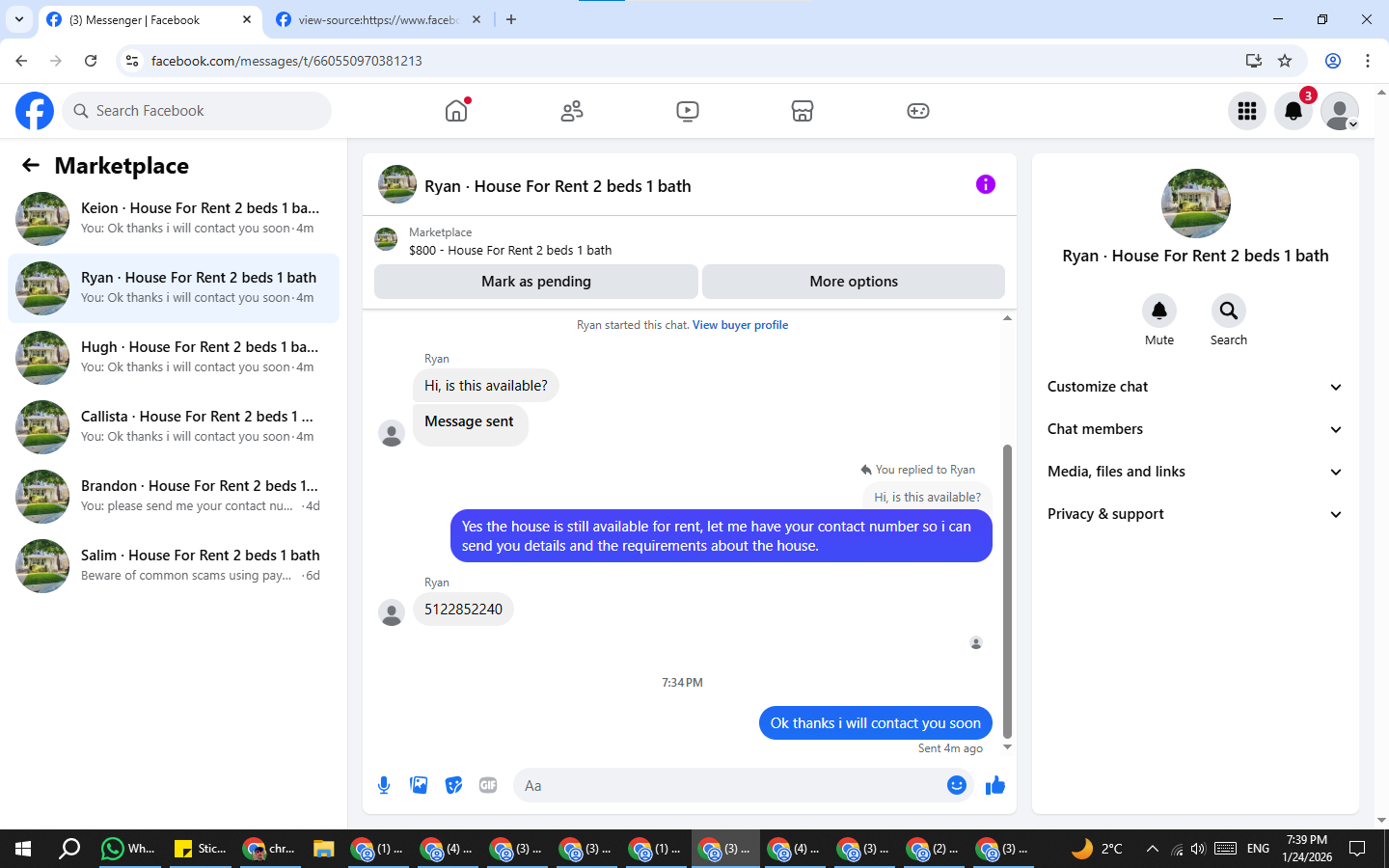Select Ryan House For Rent conversation
This screenshot has height=868, width=1389.
coord(174,287)
